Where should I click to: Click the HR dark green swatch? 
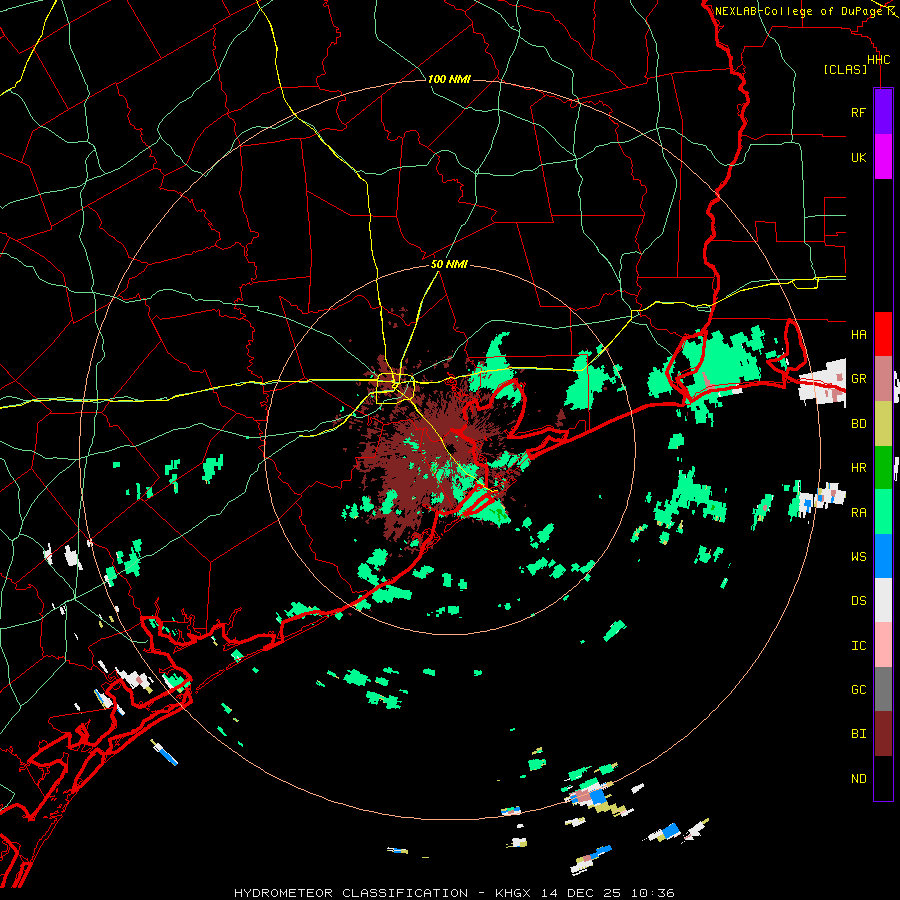(883, 468)
